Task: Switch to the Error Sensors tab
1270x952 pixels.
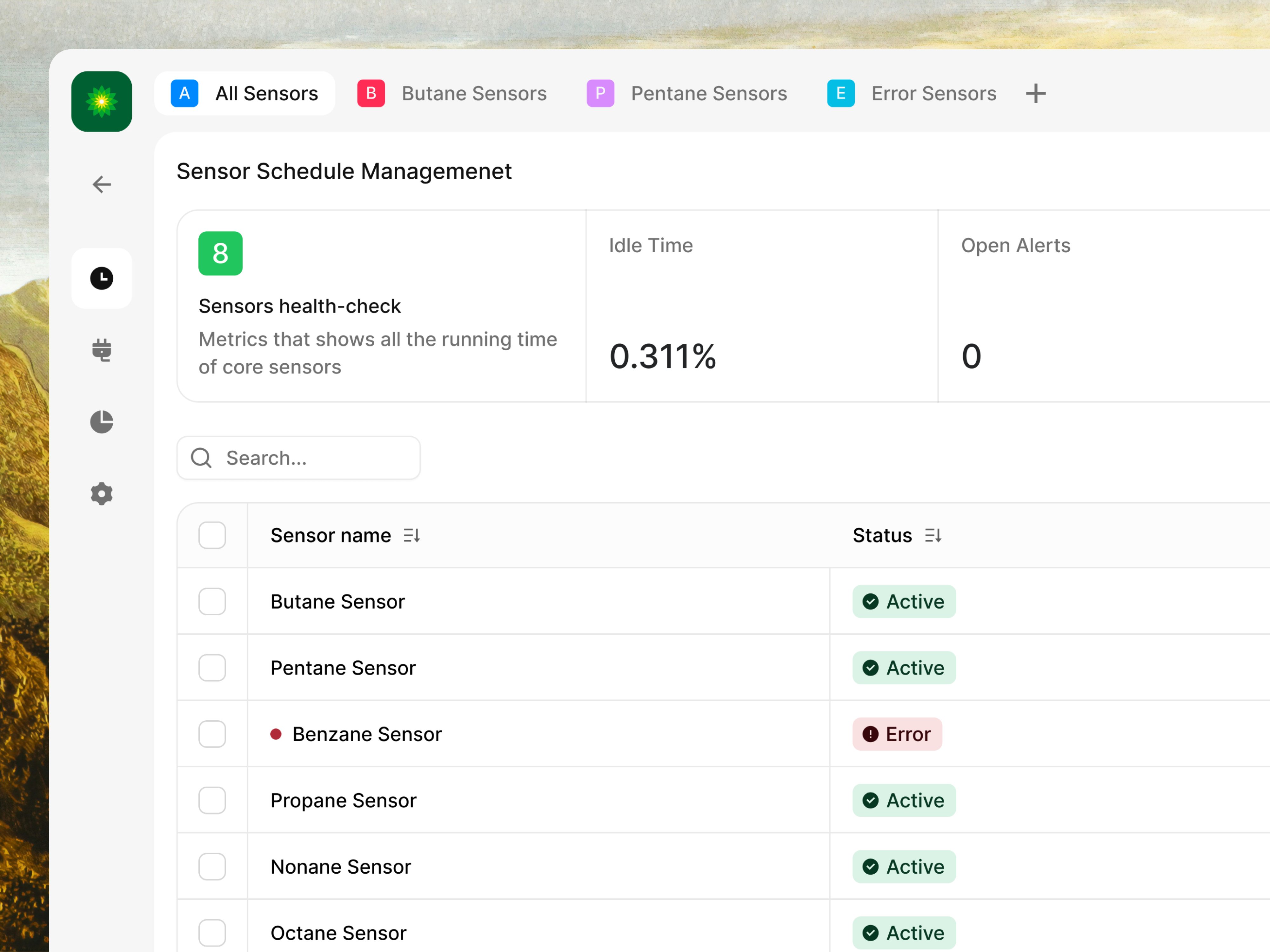Action: coord(912,94)
